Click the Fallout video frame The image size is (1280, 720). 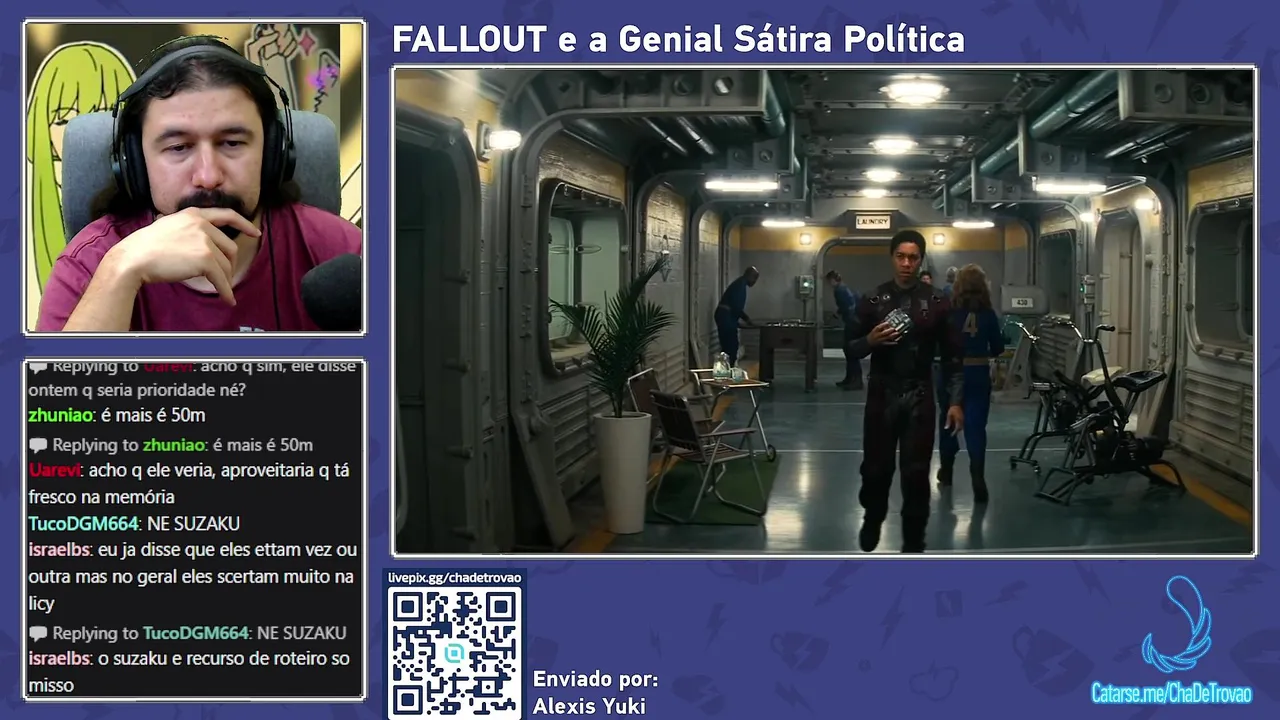[824, 311]
